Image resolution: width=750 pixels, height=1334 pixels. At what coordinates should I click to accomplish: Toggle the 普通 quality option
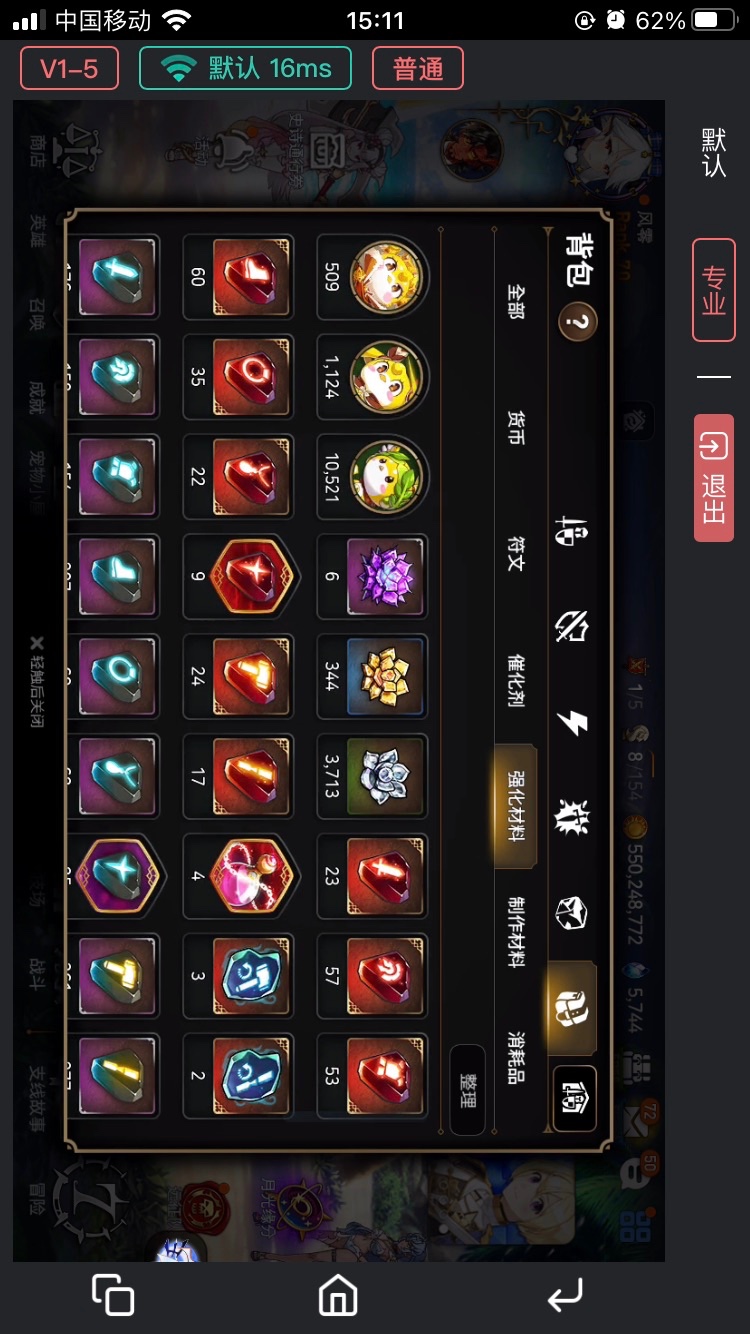418,69
